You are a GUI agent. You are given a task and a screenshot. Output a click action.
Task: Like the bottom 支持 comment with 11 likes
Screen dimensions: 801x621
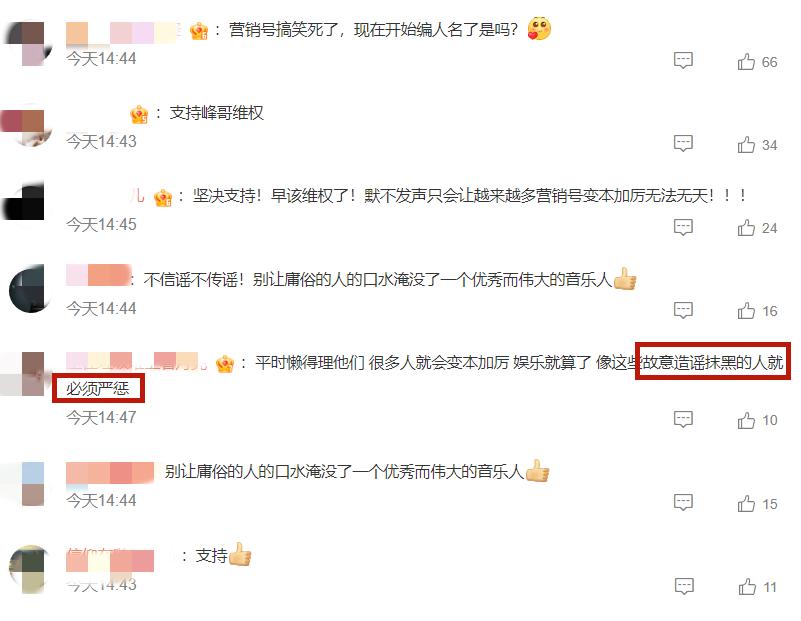pos(747,587)
